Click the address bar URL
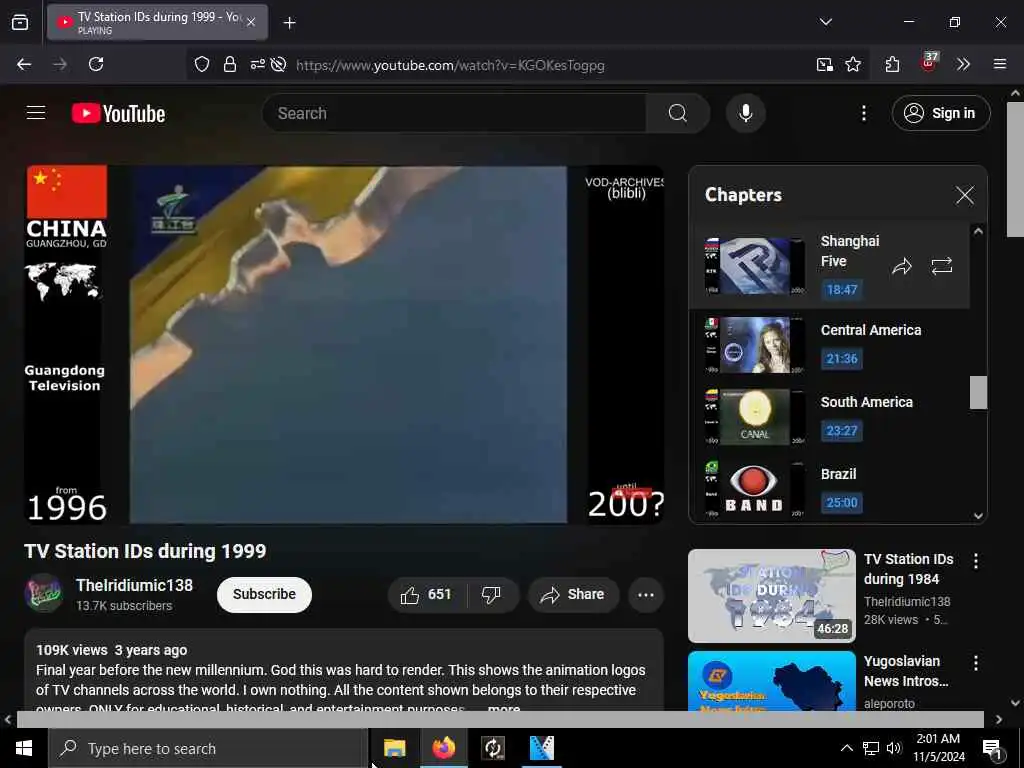This screenshot has height=768, width=1024. tap(450, 65)
